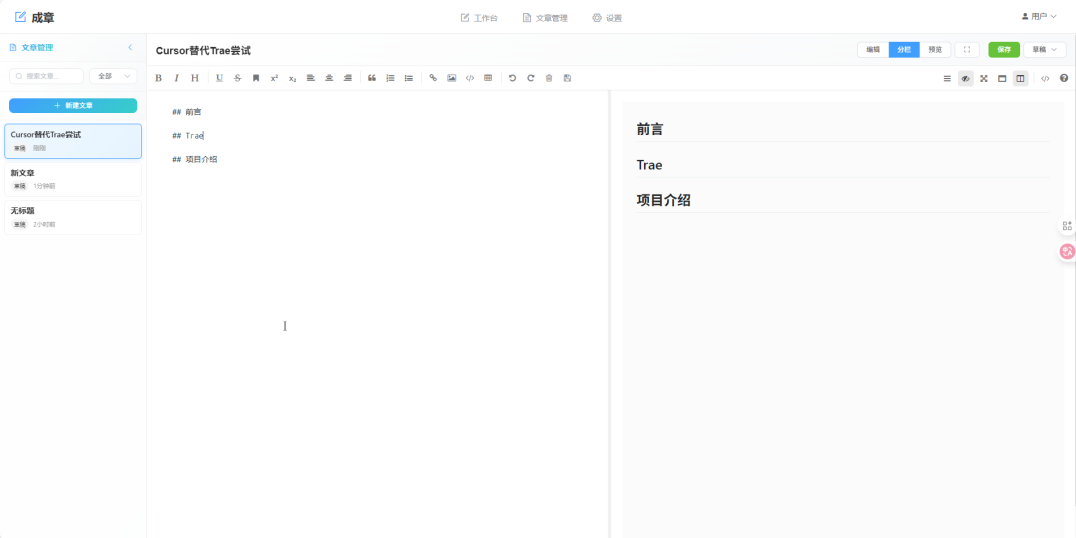The height and width of the screenshot is (538, 1076).
Task: Insert a hyperlink
Action: click(x=433, y=78)
